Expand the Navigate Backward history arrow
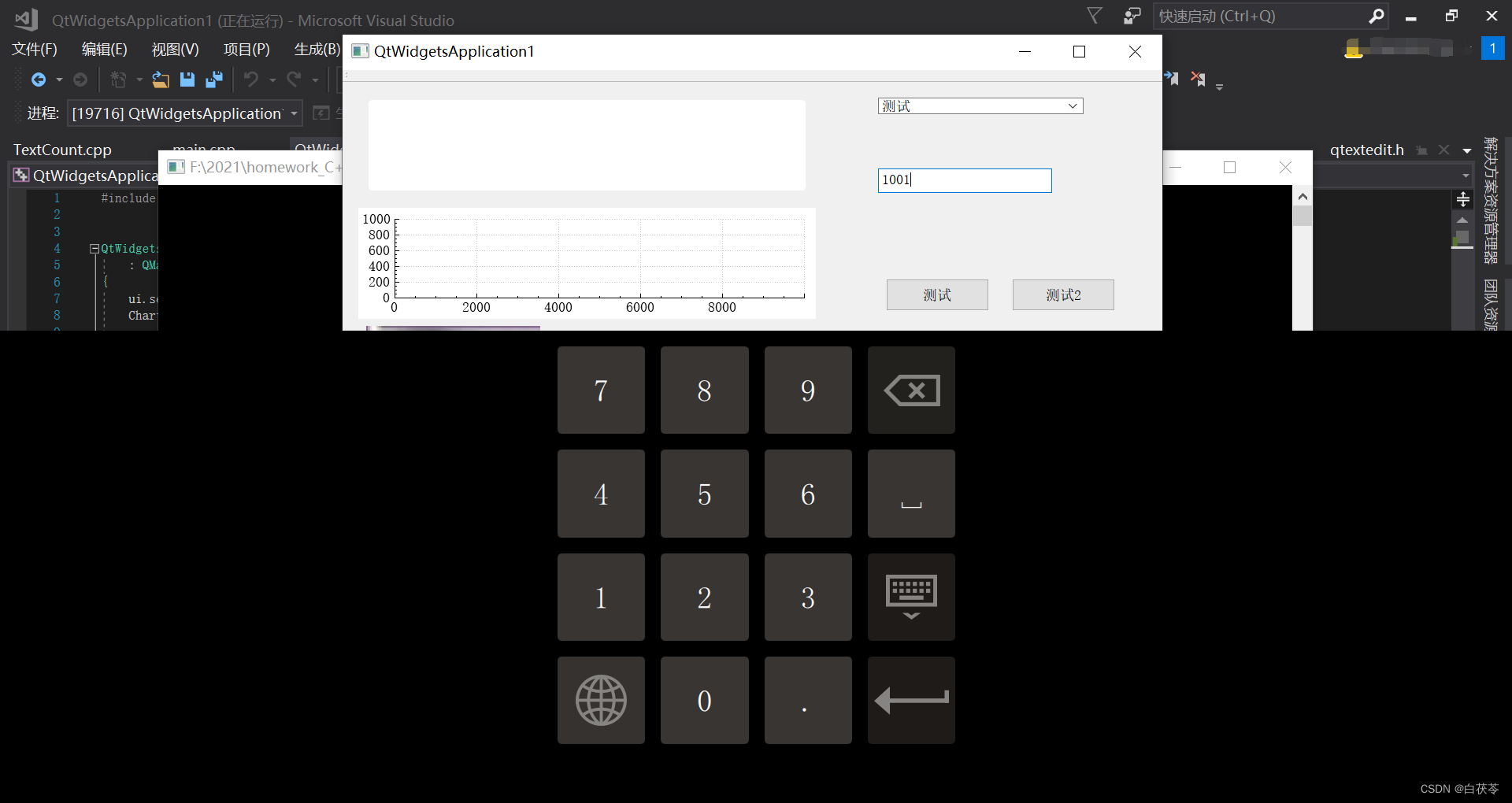This screenshot has height=803, width=1512. [x=59, y=79]
